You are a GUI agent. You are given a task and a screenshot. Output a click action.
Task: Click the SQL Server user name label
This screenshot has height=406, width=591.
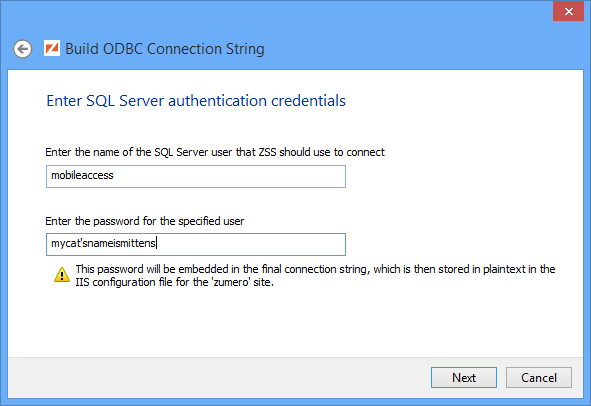215,152
